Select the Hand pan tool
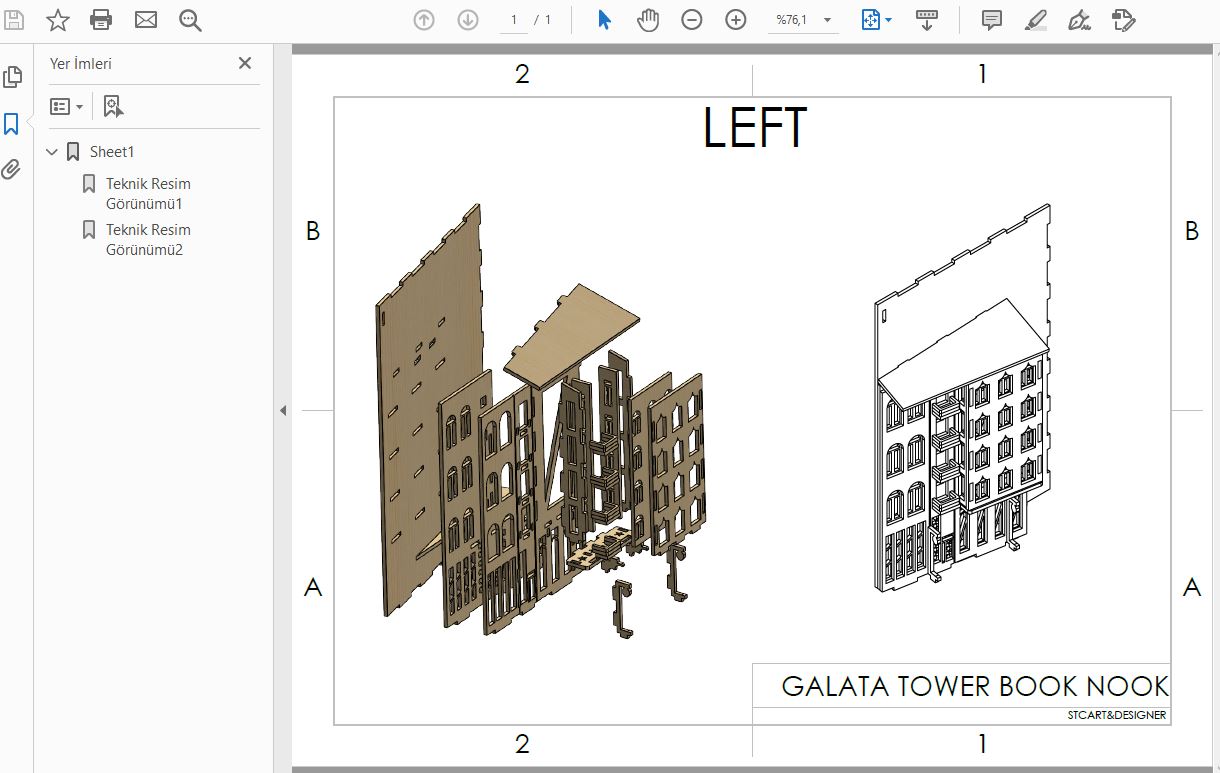1220x773 pixels. (x=648, y=20)
